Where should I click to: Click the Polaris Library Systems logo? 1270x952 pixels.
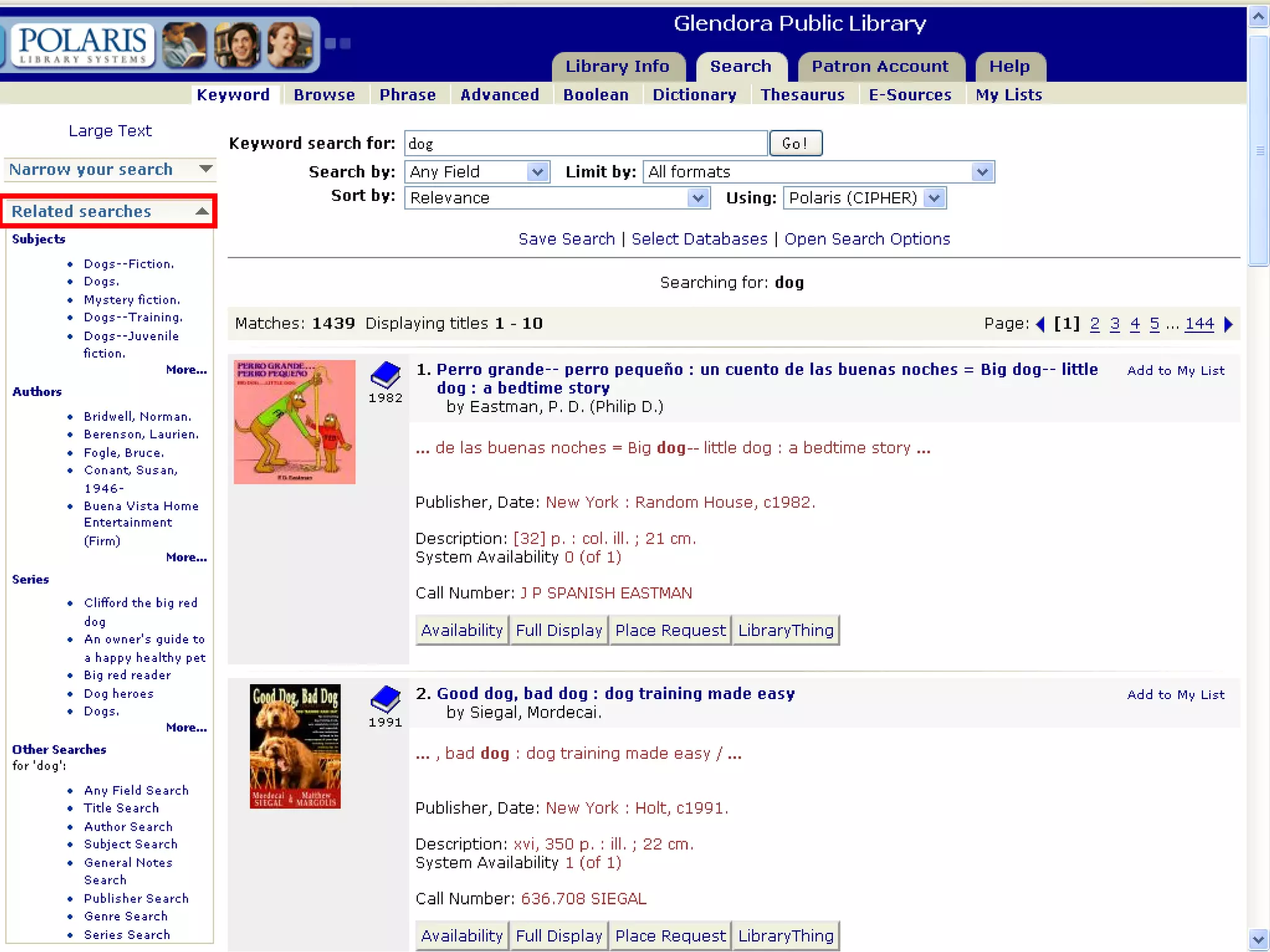click(x=82, y=45)
